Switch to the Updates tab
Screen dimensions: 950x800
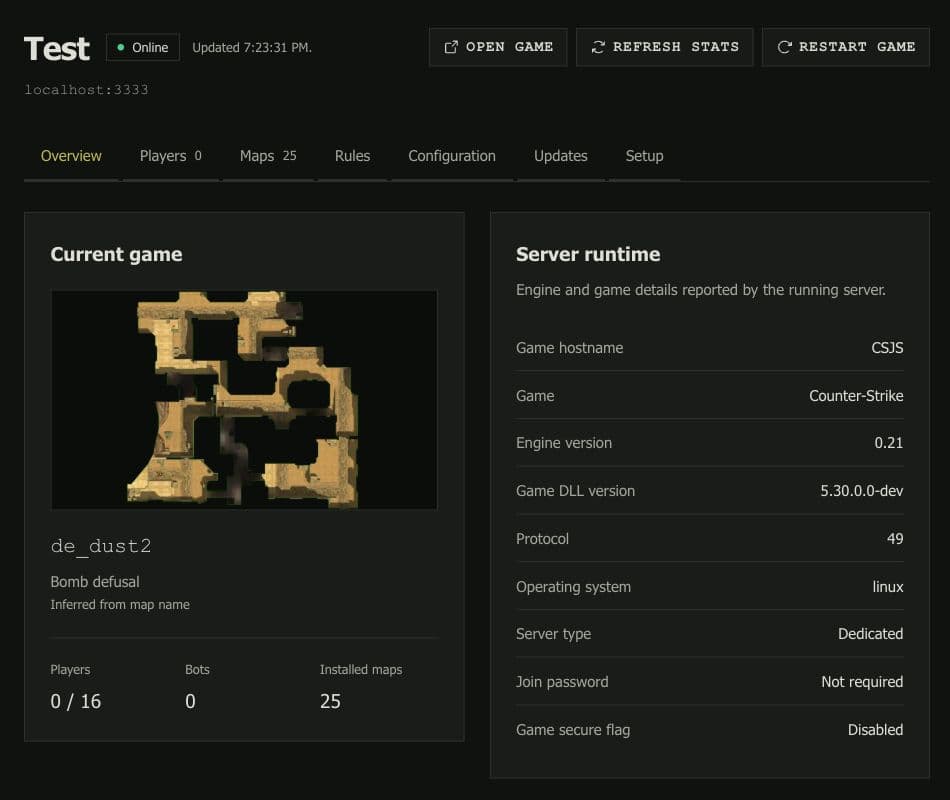pos(561,156)
